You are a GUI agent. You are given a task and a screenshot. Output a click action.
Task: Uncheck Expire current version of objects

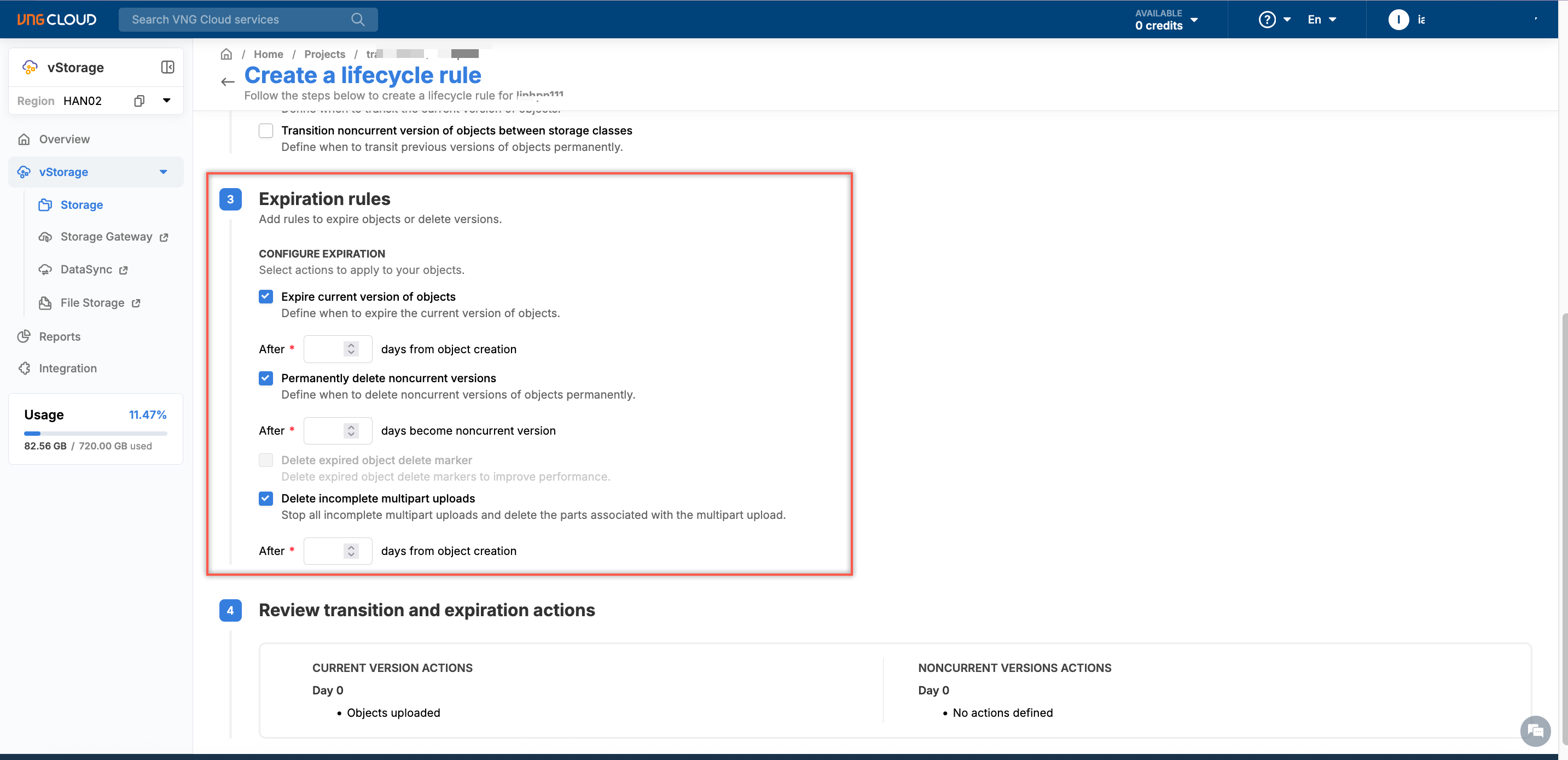coord(266,296)
